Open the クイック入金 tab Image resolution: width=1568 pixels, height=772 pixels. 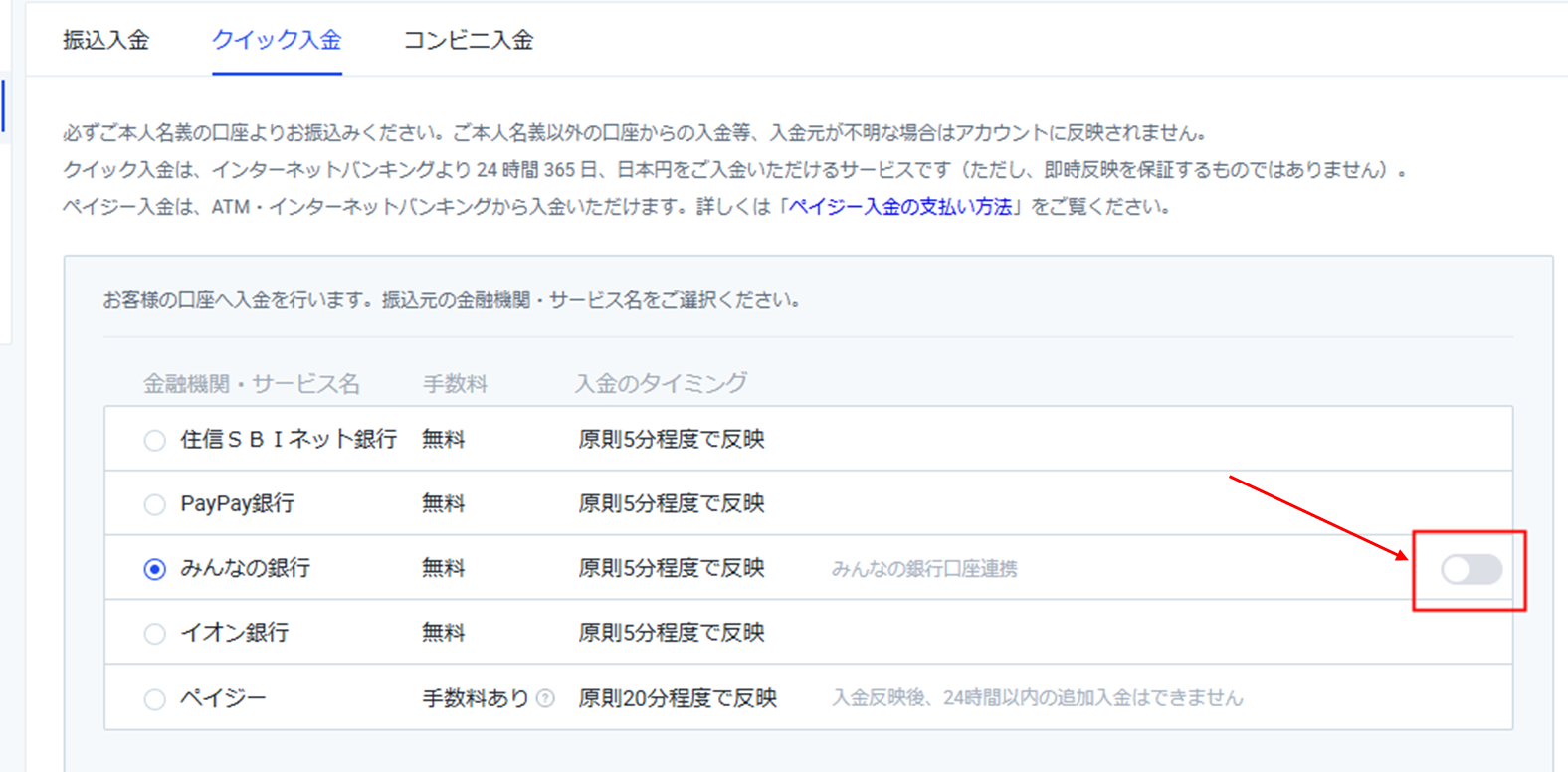[x=277, y=40]
